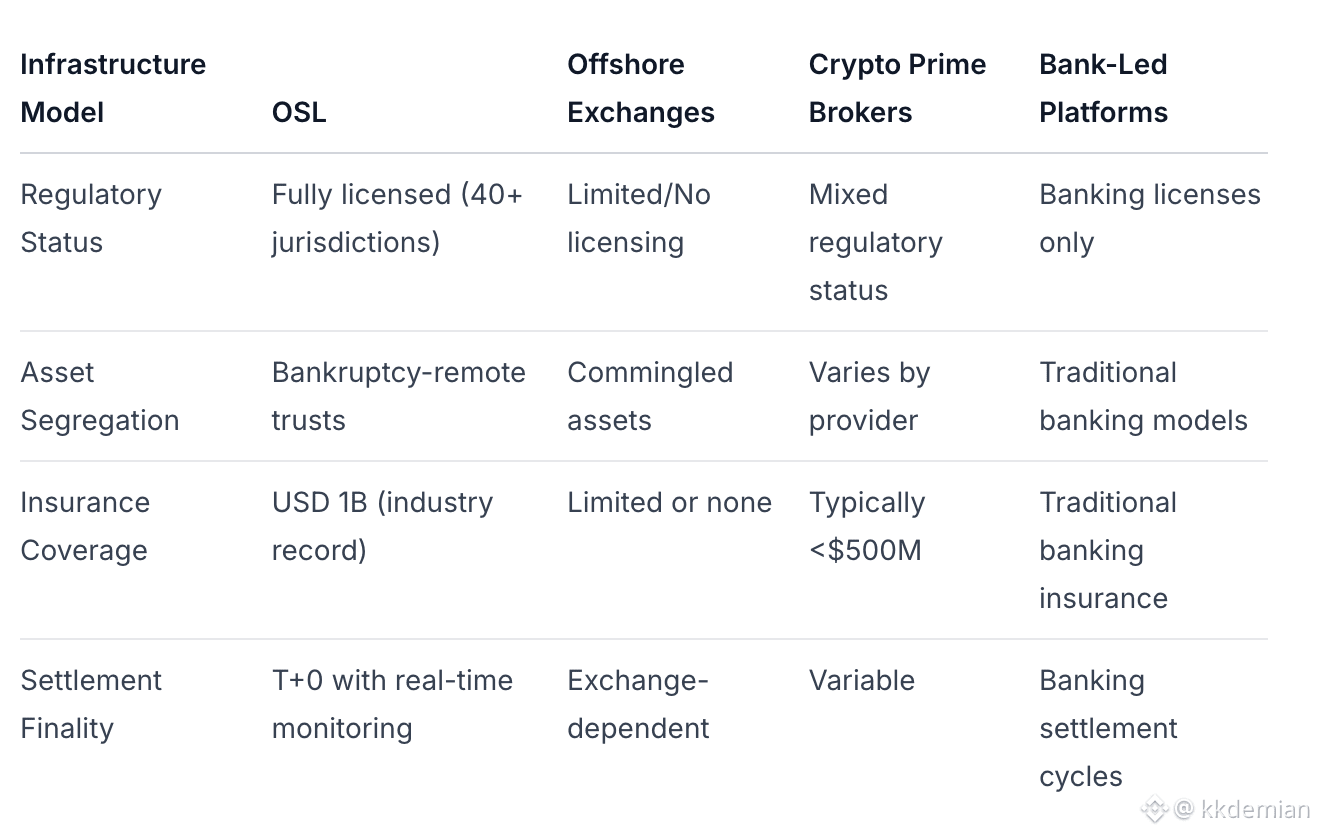The height and width of the screenshot is (834, 1318).
Task: Click the Regulatory Status row label
Action: pyautogui.click(x=91, y=218)
